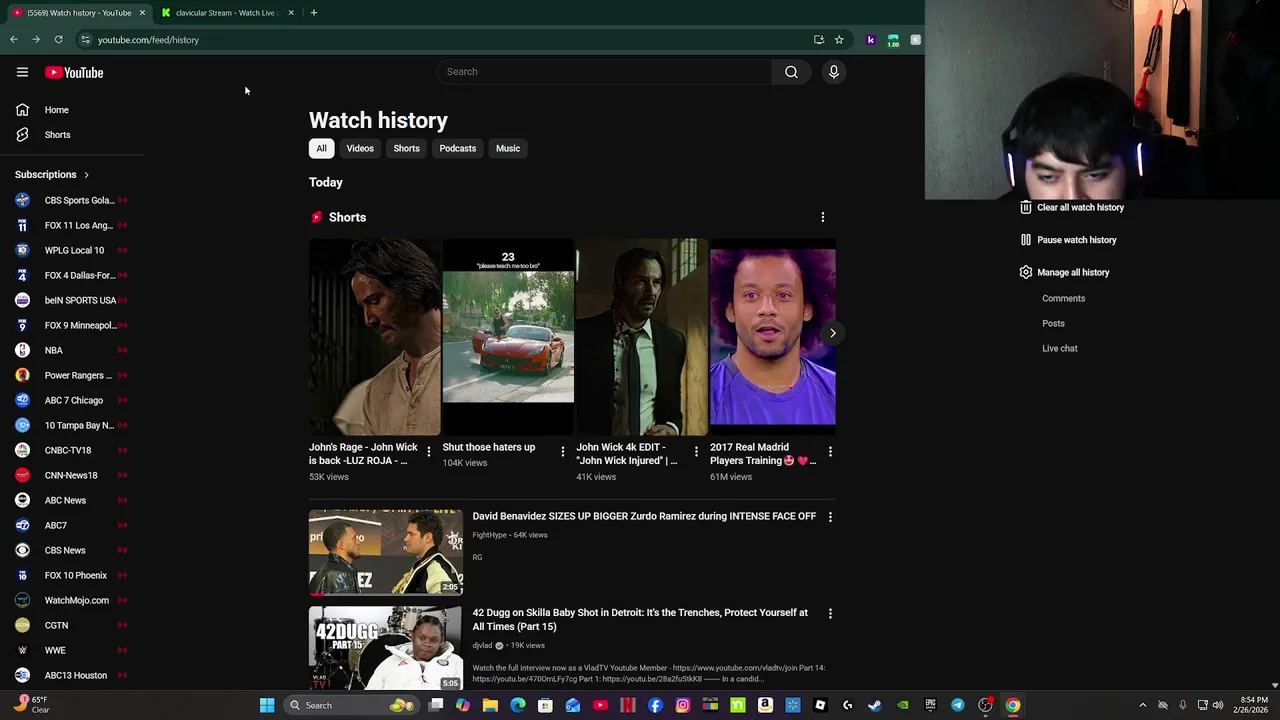Image resolution: width=1280 pixels, height=720 pixels.
Task: Show hidden system tray icons chevron
Action: pos(1142,705)
